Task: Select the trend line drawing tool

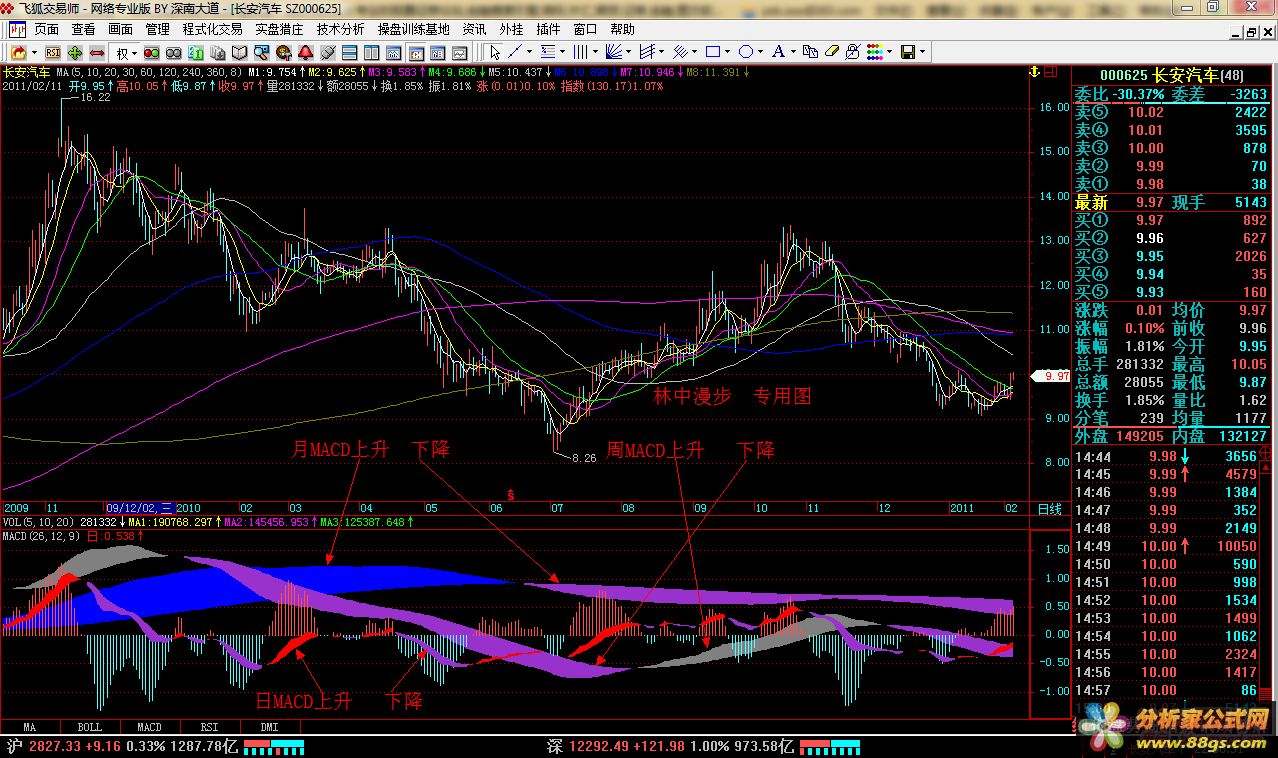Action: coord(515,52)
